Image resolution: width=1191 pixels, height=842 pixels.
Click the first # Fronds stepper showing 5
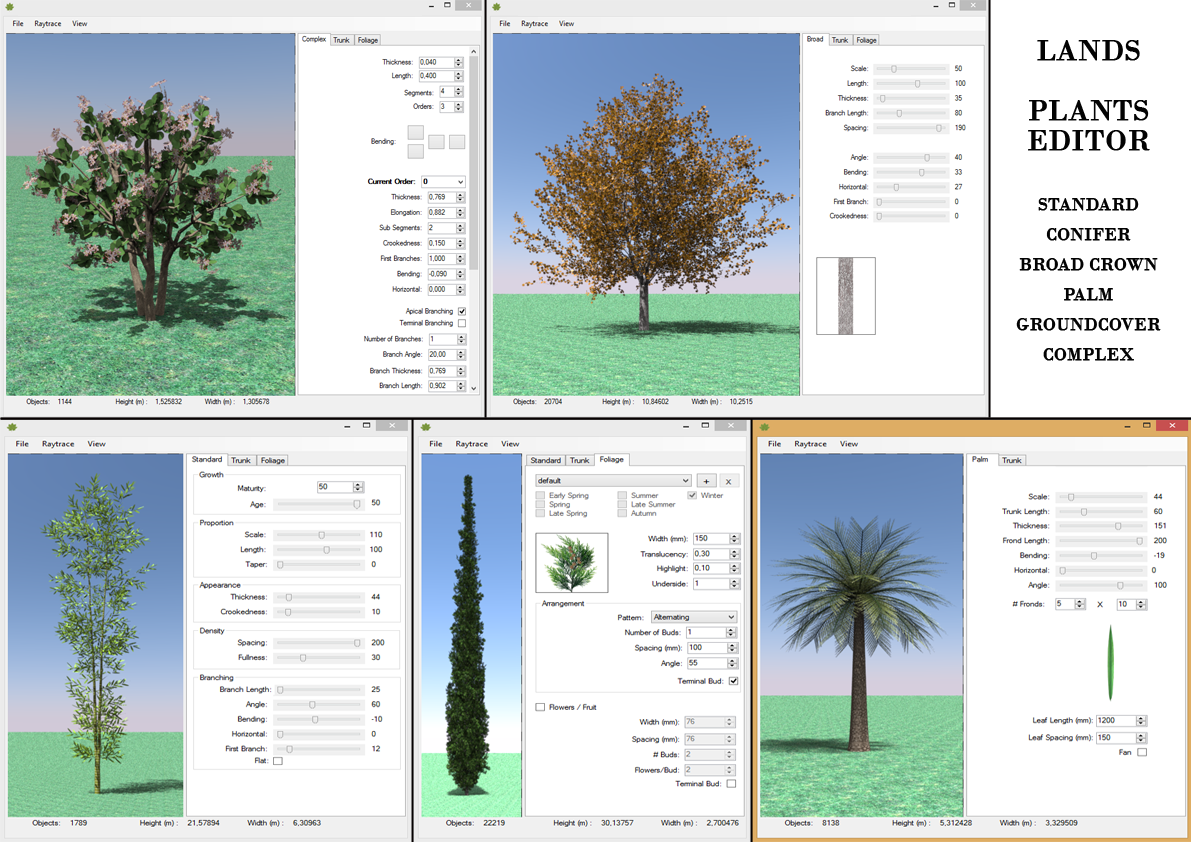coord(1079,604)
